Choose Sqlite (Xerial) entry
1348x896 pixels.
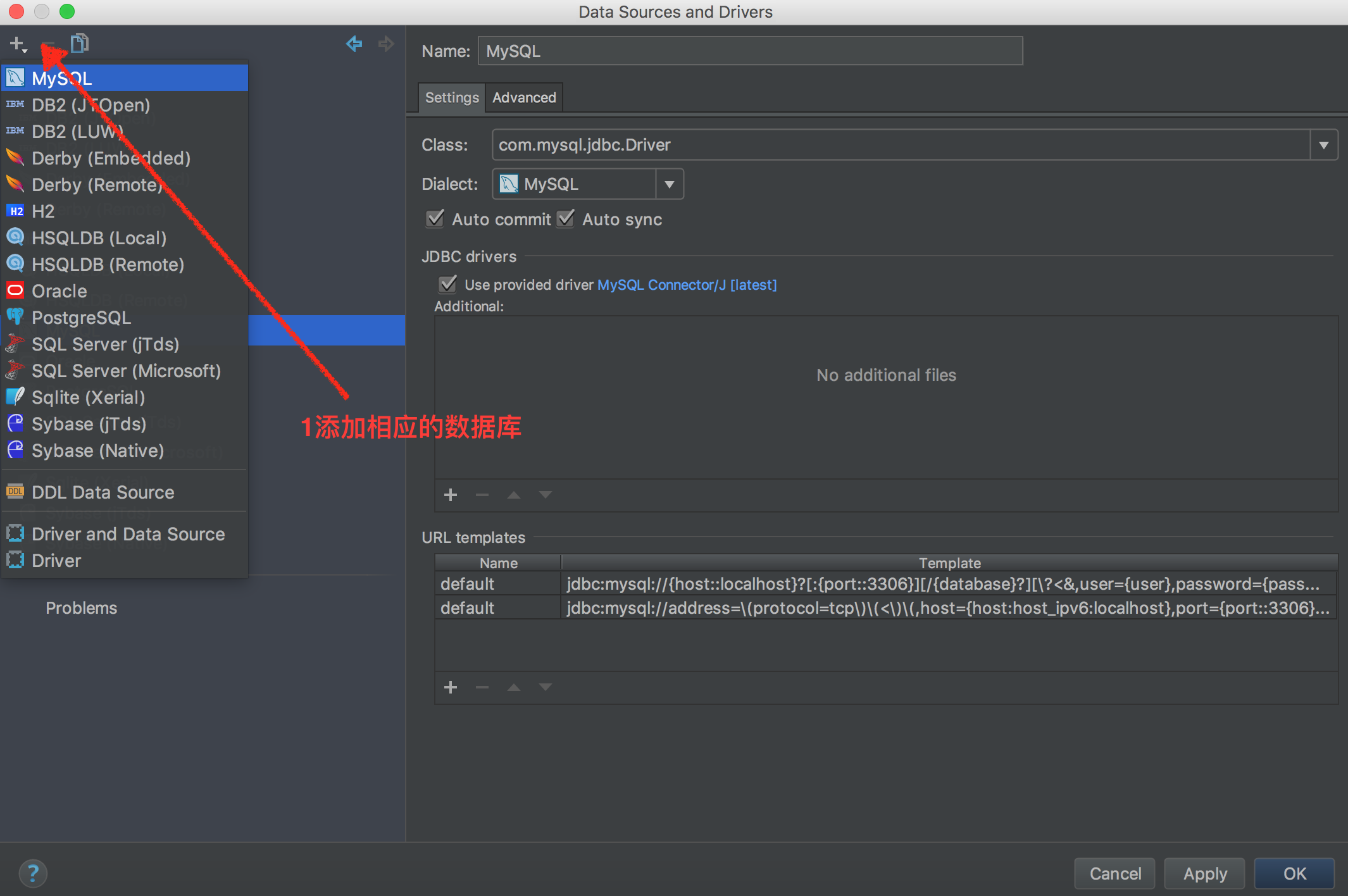[x=125, y=397]
